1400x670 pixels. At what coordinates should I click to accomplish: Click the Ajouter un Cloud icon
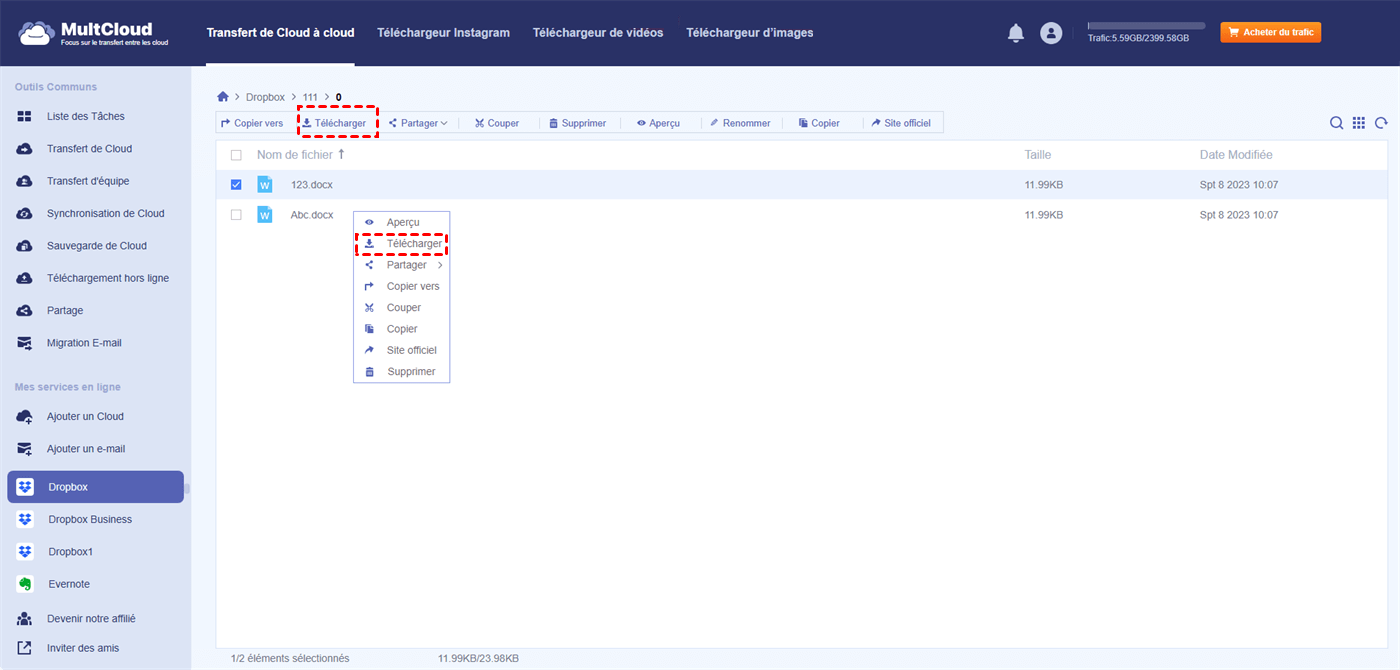(25, 416)
